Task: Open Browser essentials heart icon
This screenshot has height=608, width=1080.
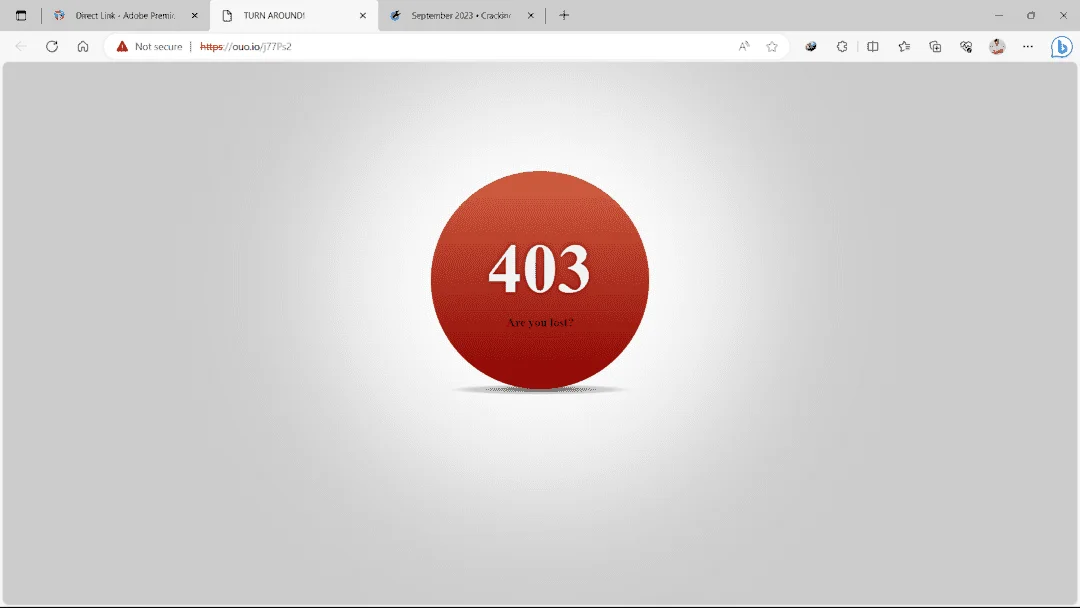Action: [966, 46]
